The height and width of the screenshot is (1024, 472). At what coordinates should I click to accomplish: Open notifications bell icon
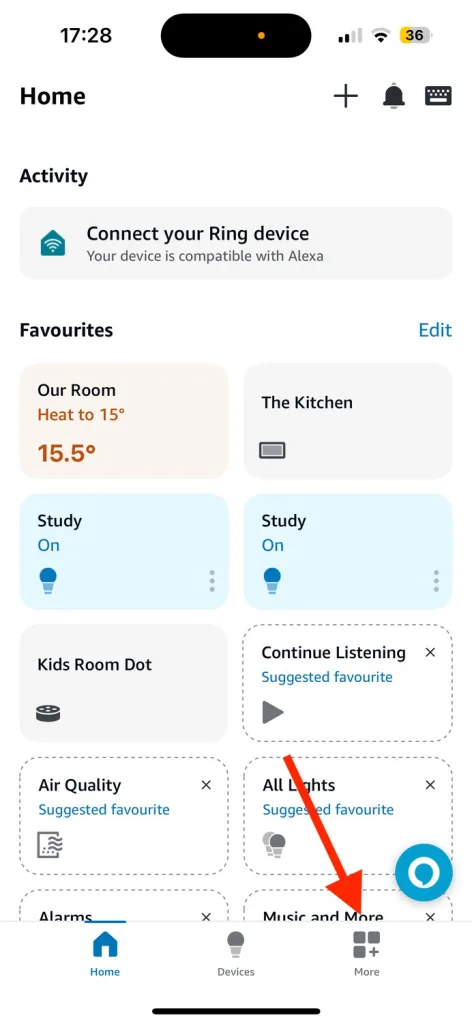click(393, 97)
